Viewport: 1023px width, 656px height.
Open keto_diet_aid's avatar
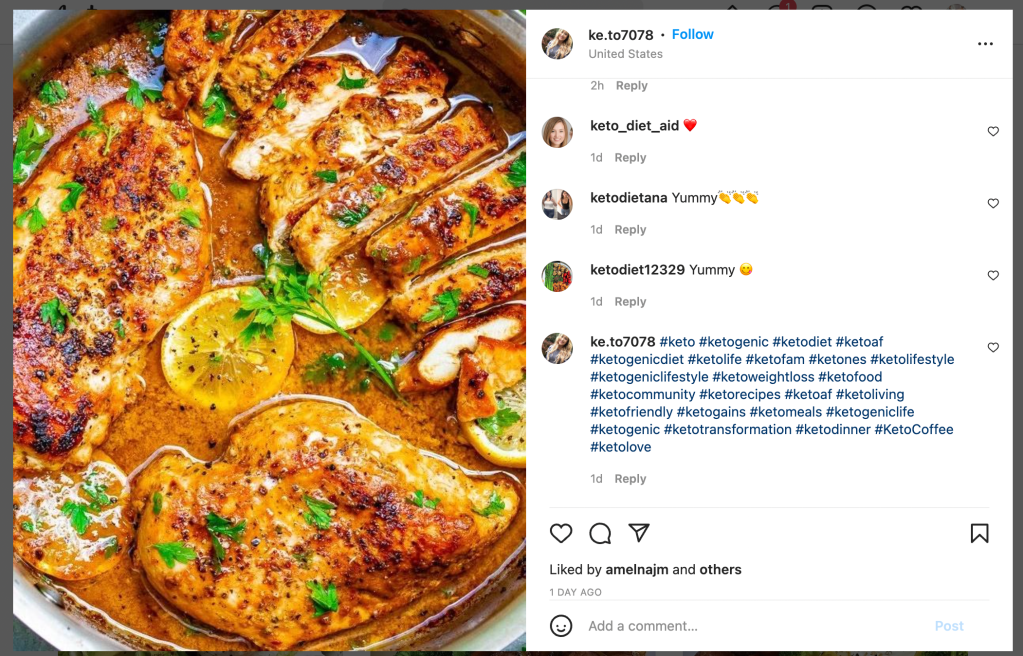(557, 132)
